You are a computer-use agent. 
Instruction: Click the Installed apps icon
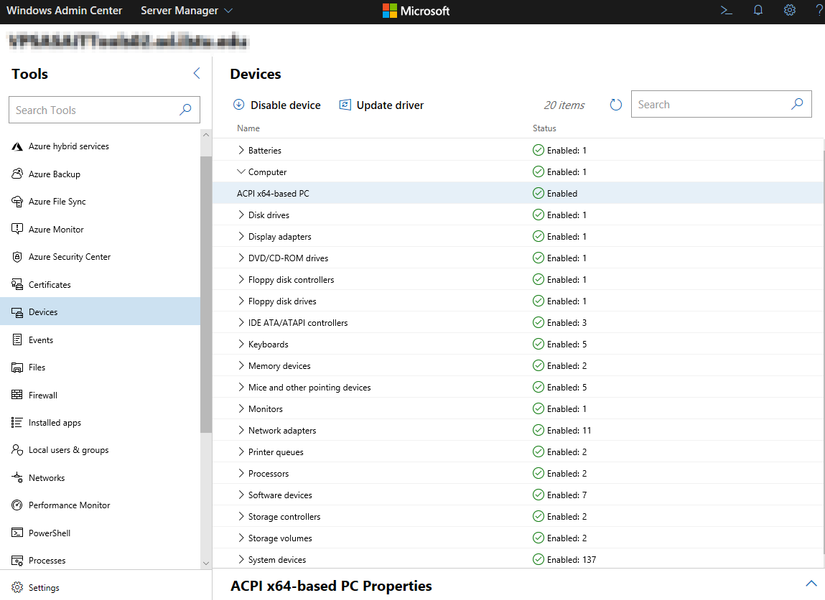click(x=17, y=423)
